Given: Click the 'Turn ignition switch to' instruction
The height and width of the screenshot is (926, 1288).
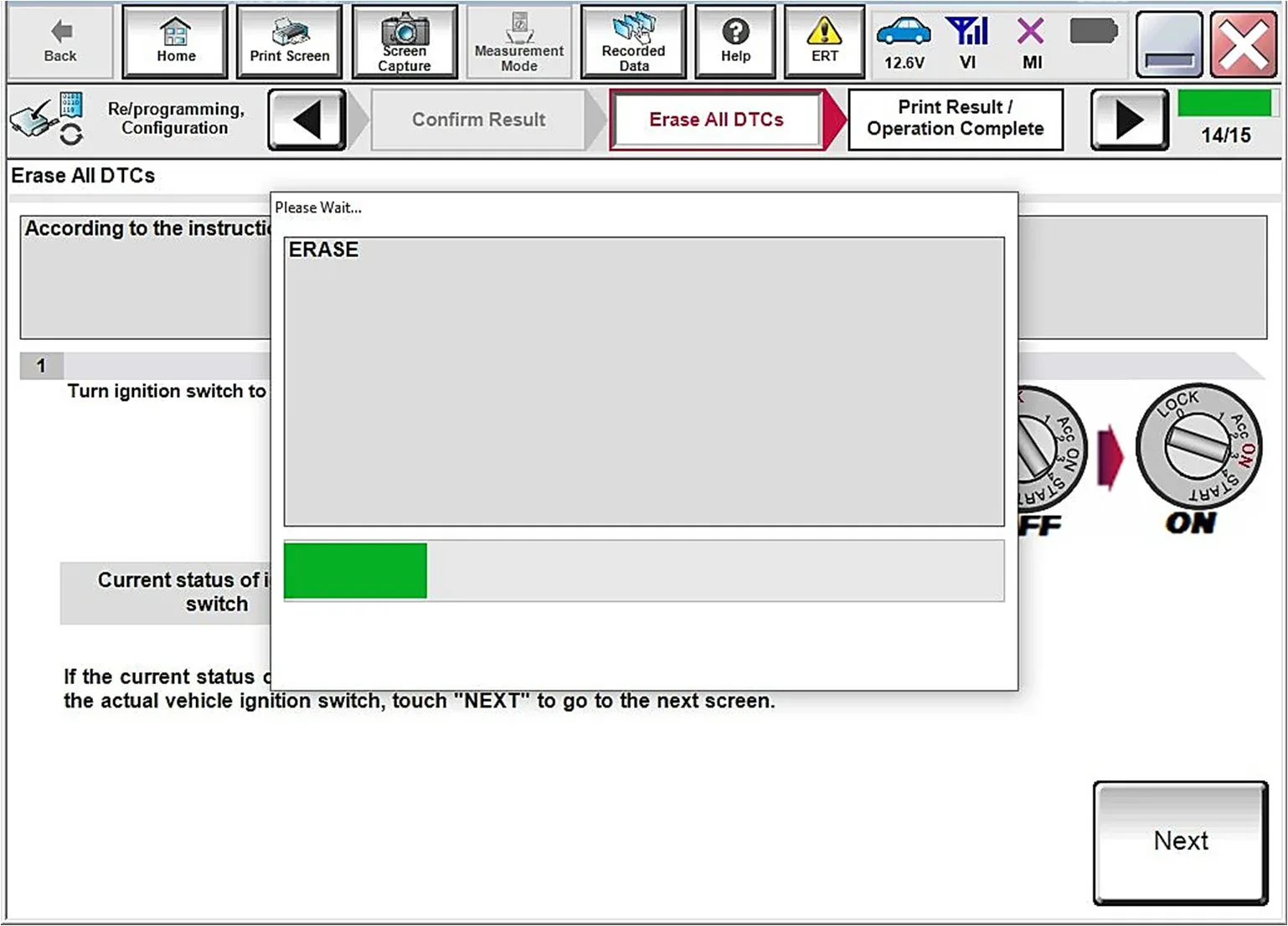Looking at the screenshot, I should tap(167, 391).
